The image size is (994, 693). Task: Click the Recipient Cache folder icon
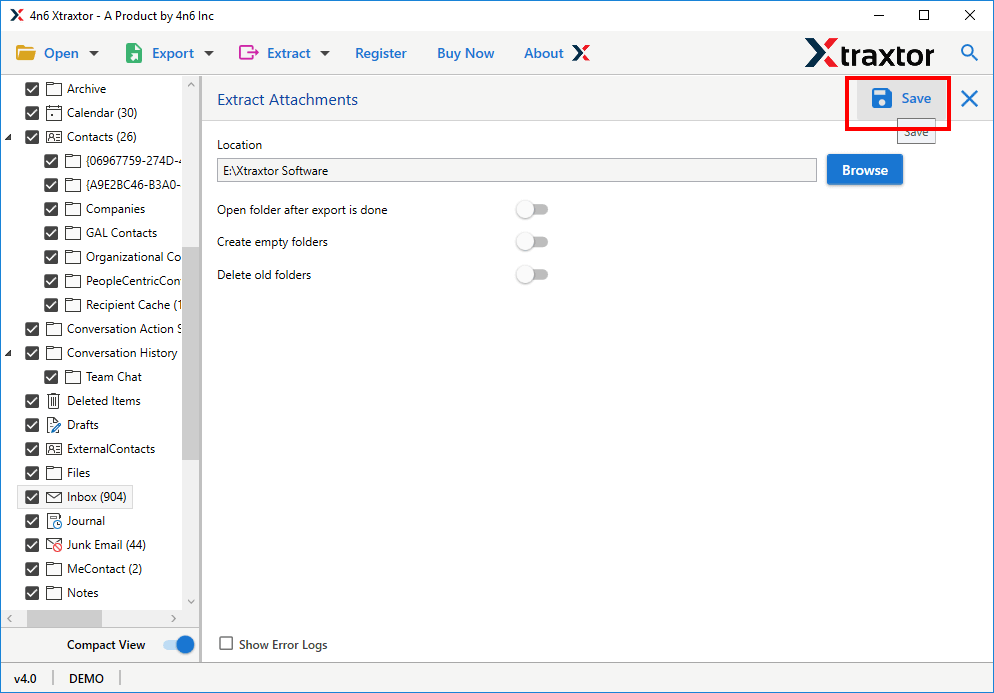tap(73, 305)
